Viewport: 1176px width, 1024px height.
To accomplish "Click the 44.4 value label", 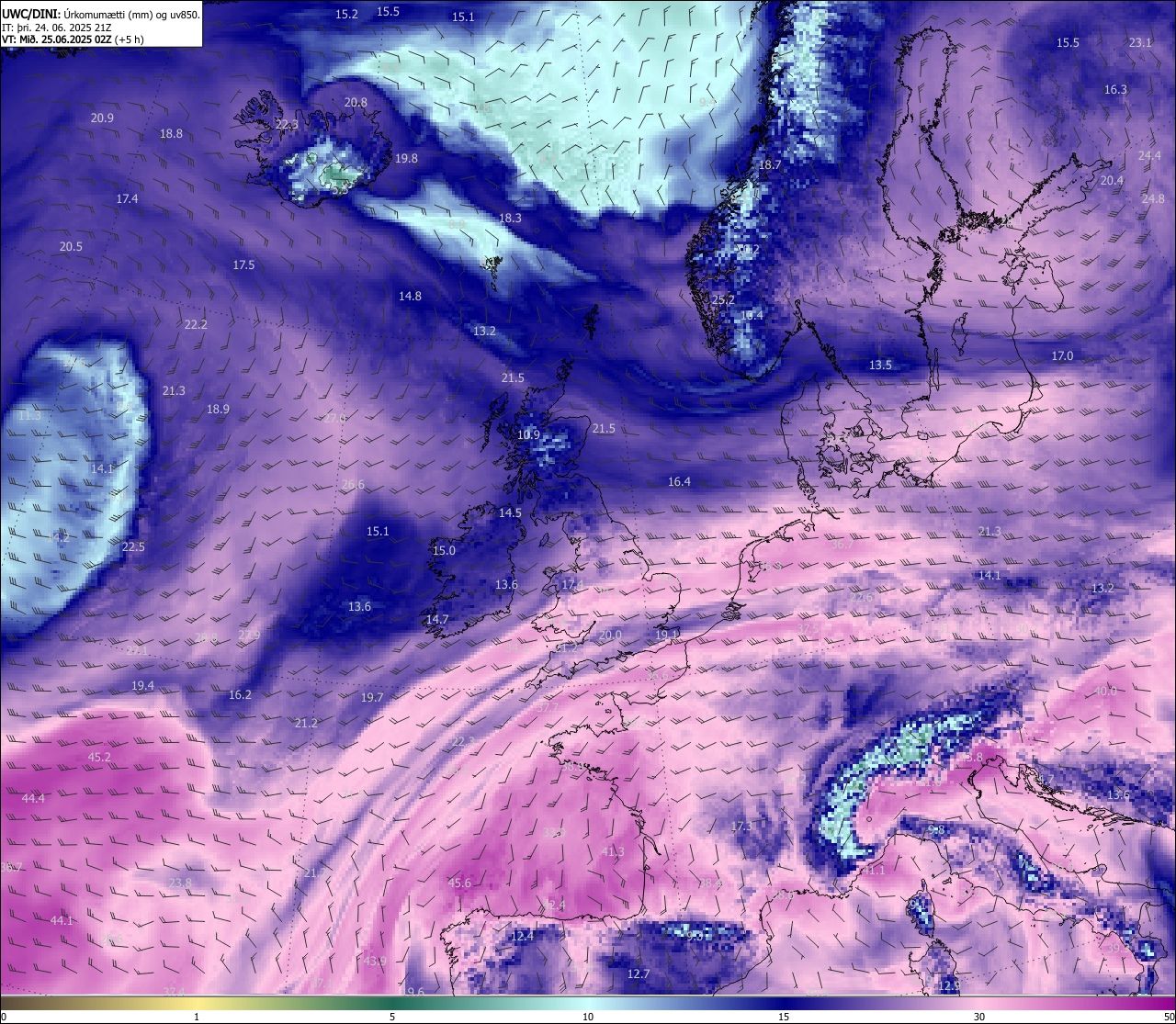I will coord(33,799).
